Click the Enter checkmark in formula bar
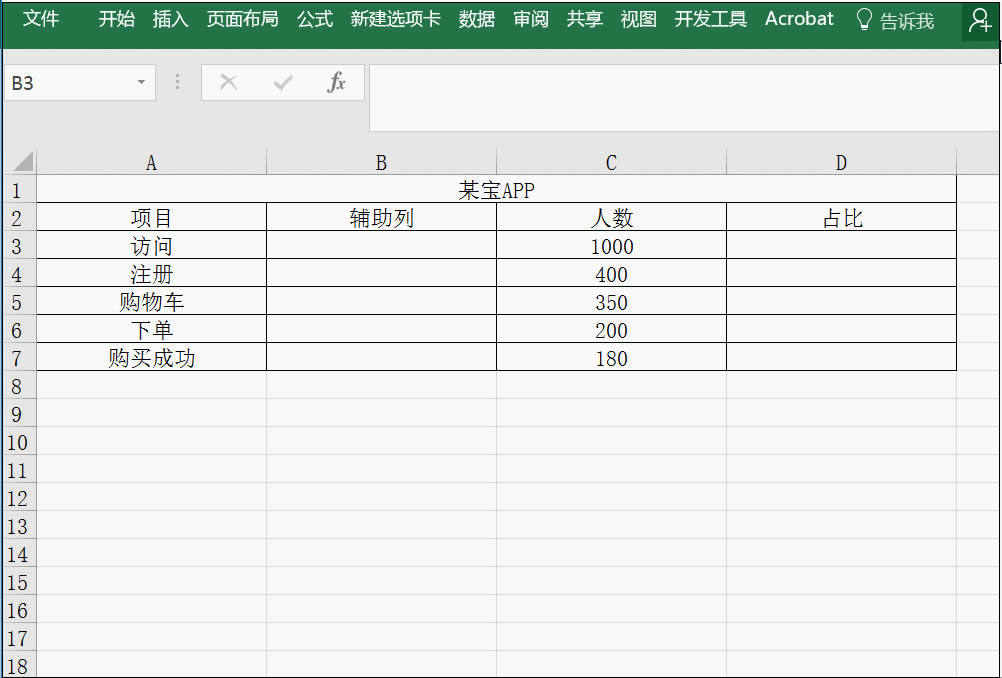The height and width of the screenshot is (678, 1002). pos(283,83)
